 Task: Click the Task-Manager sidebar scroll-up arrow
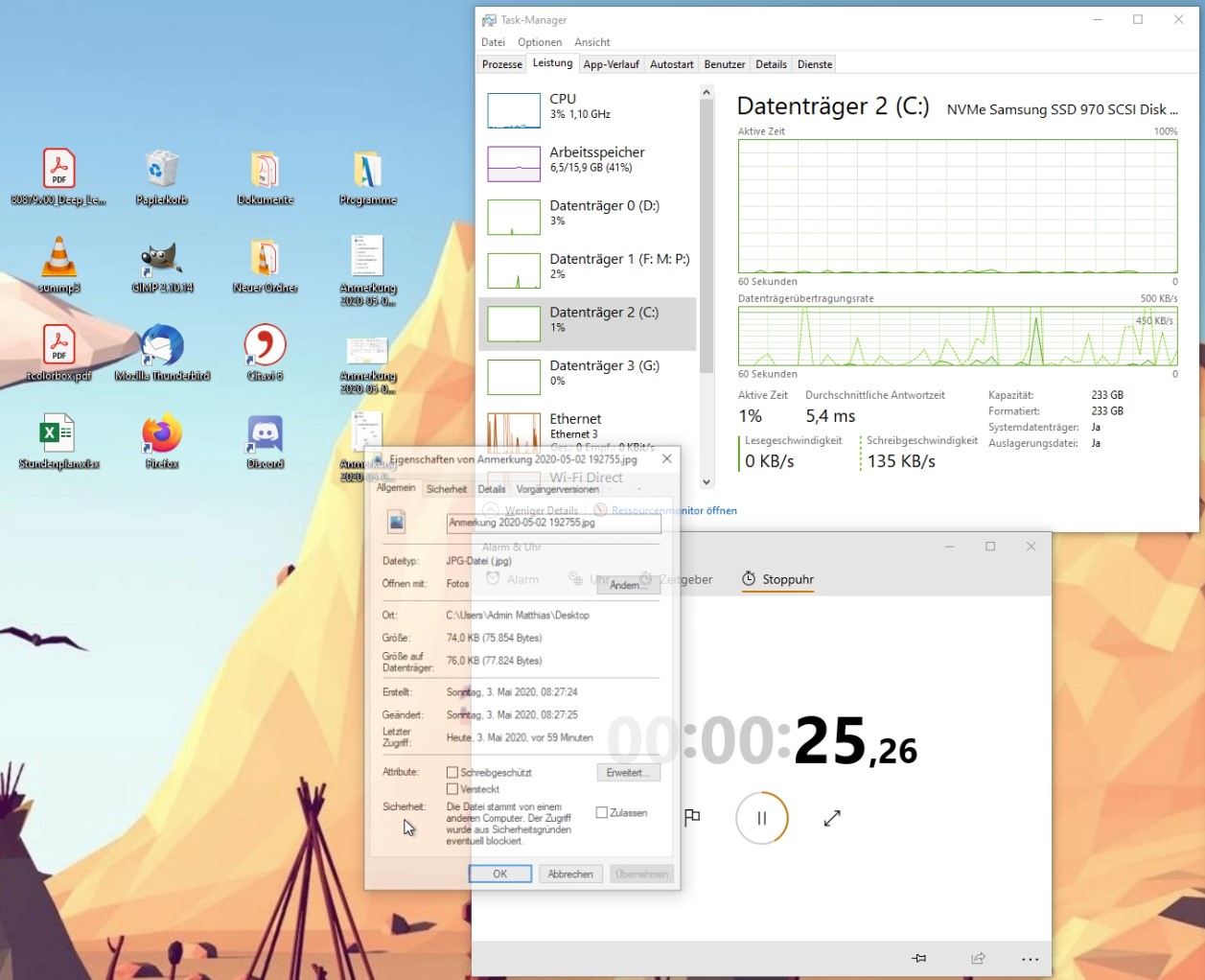click(x=707, y=93)
